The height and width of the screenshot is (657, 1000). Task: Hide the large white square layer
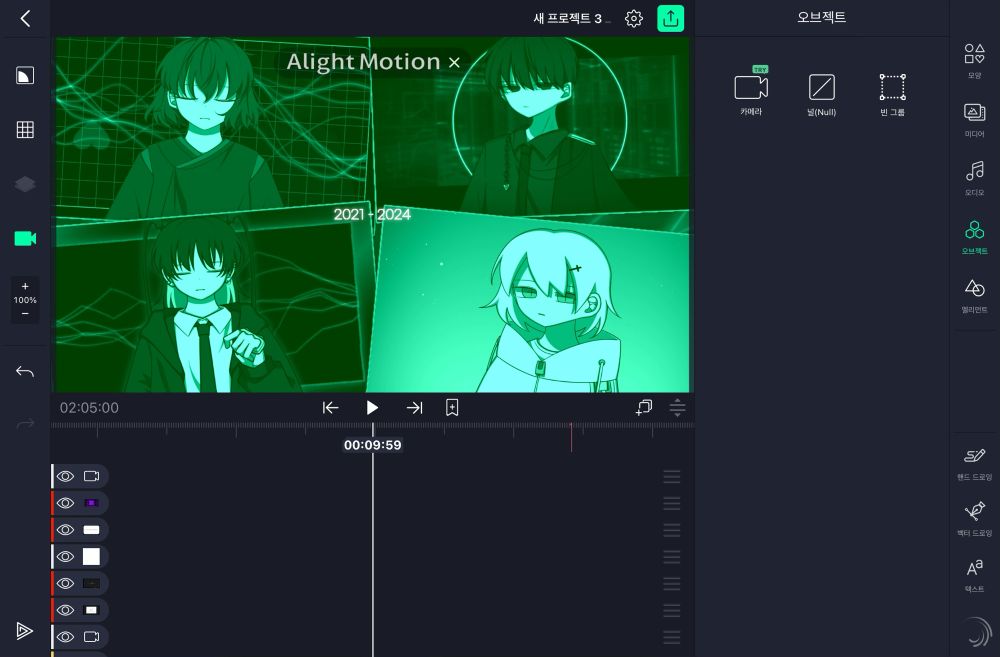tap(65, 557)
